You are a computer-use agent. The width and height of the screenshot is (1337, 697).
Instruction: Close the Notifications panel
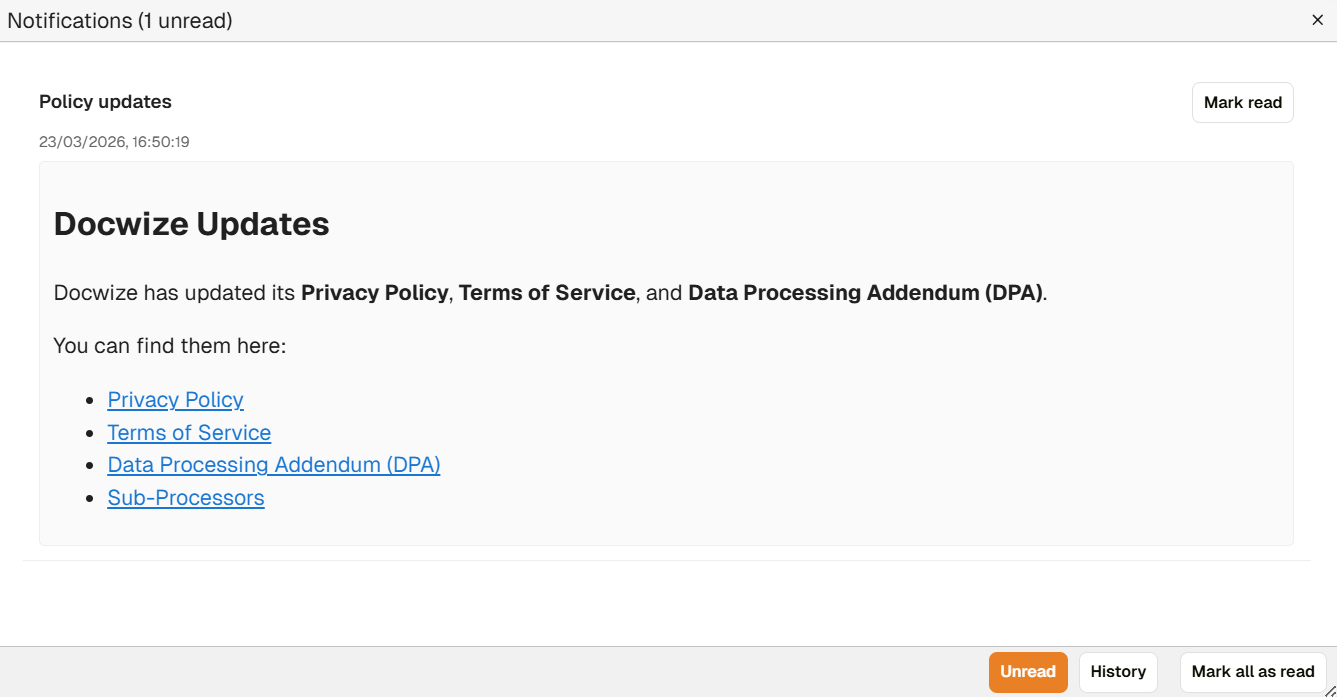[x=1317, y=20]
